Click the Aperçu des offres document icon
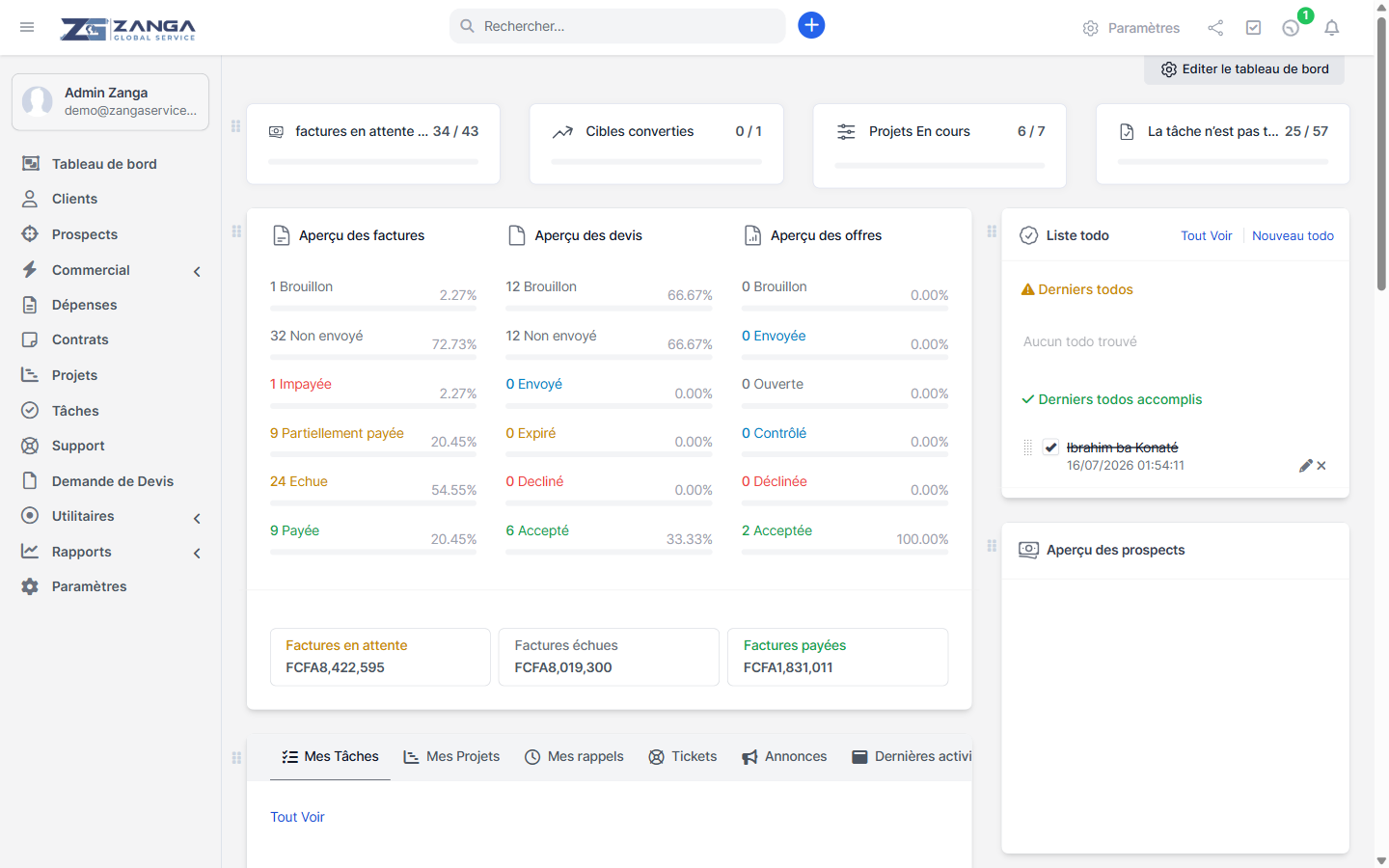The width and height of the screenshot is (1389, 868). 752,235
